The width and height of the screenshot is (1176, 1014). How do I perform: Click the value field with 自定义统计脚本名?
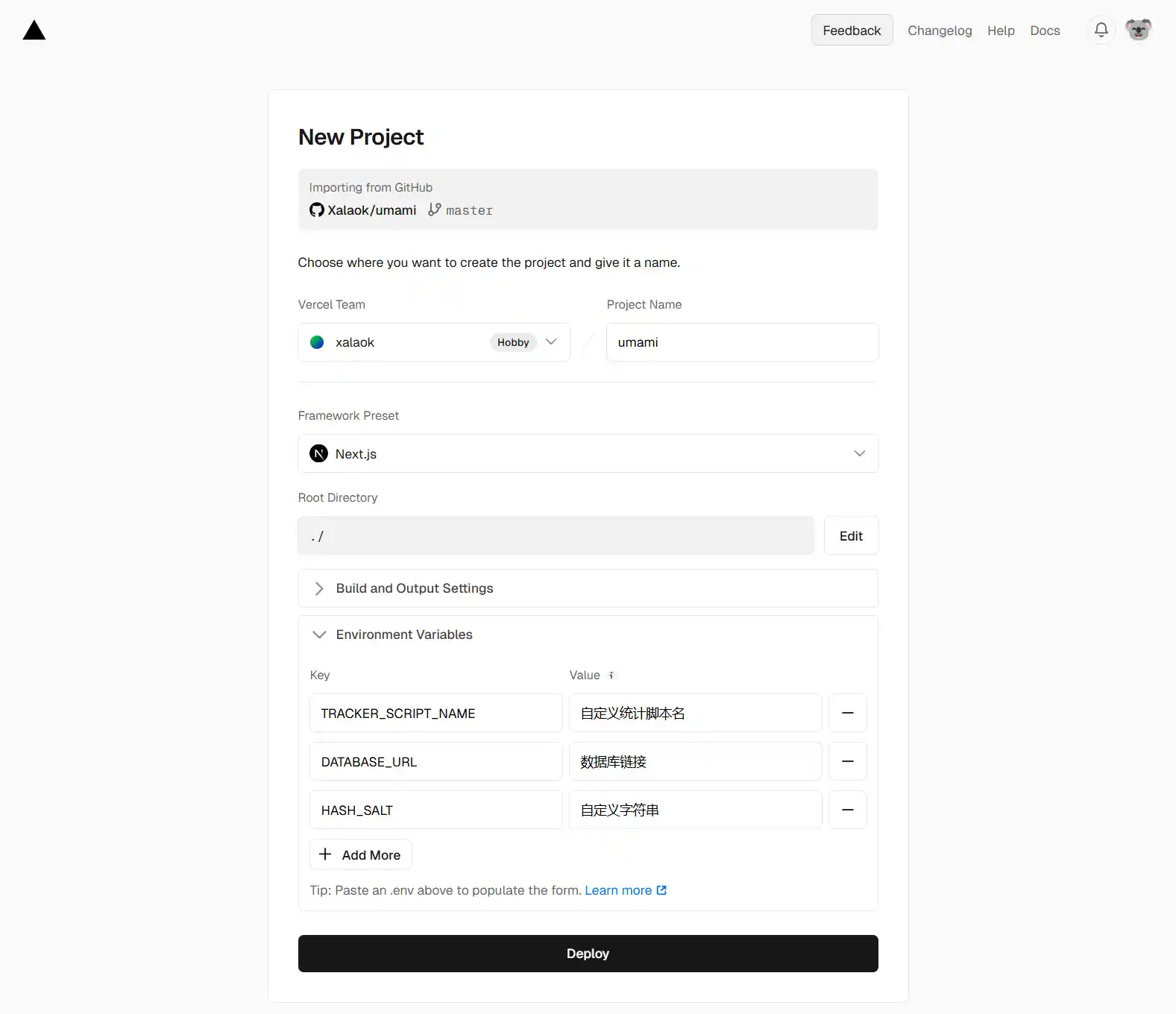[696, 713]
